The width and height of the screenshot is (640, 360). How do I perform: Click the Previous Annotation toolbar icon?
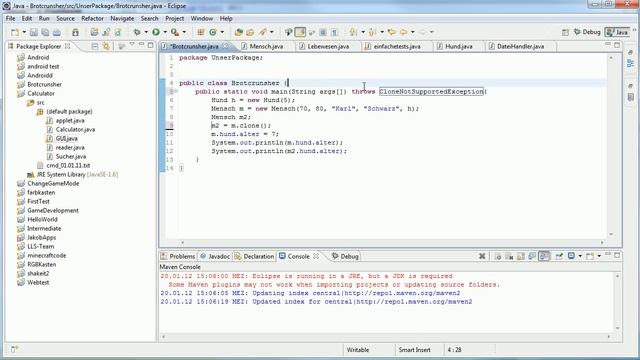click(x=372, y=32)
